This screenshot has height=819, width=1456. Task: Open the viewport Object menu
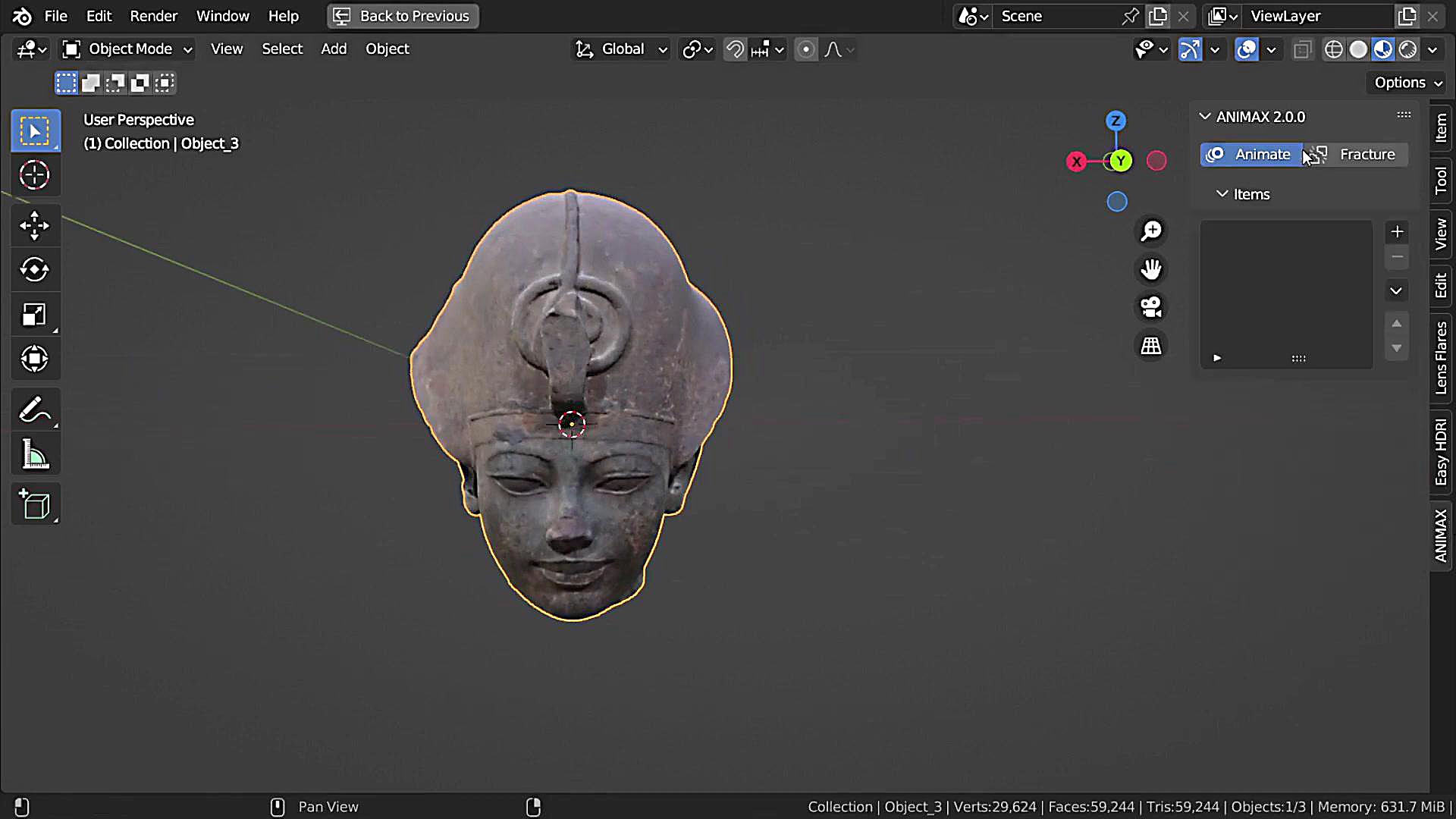click(388, 49)
